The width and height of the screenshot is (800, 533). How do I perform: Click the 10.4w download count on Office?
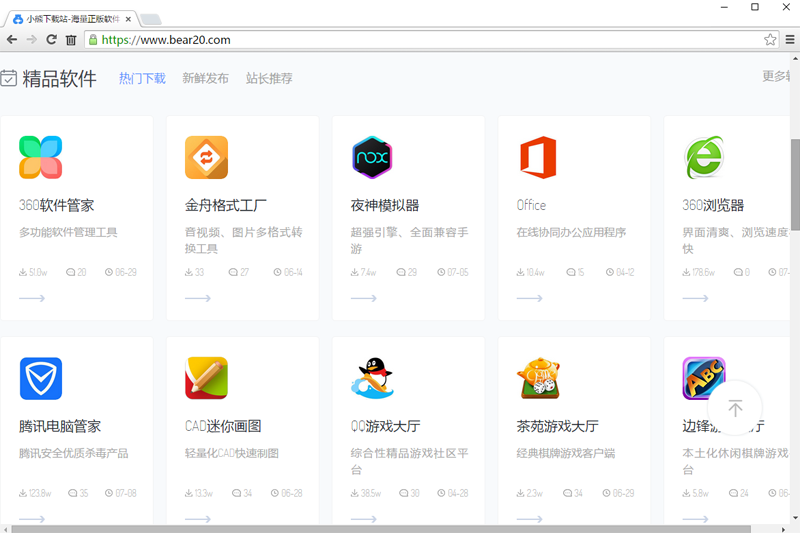click(535, 272)
